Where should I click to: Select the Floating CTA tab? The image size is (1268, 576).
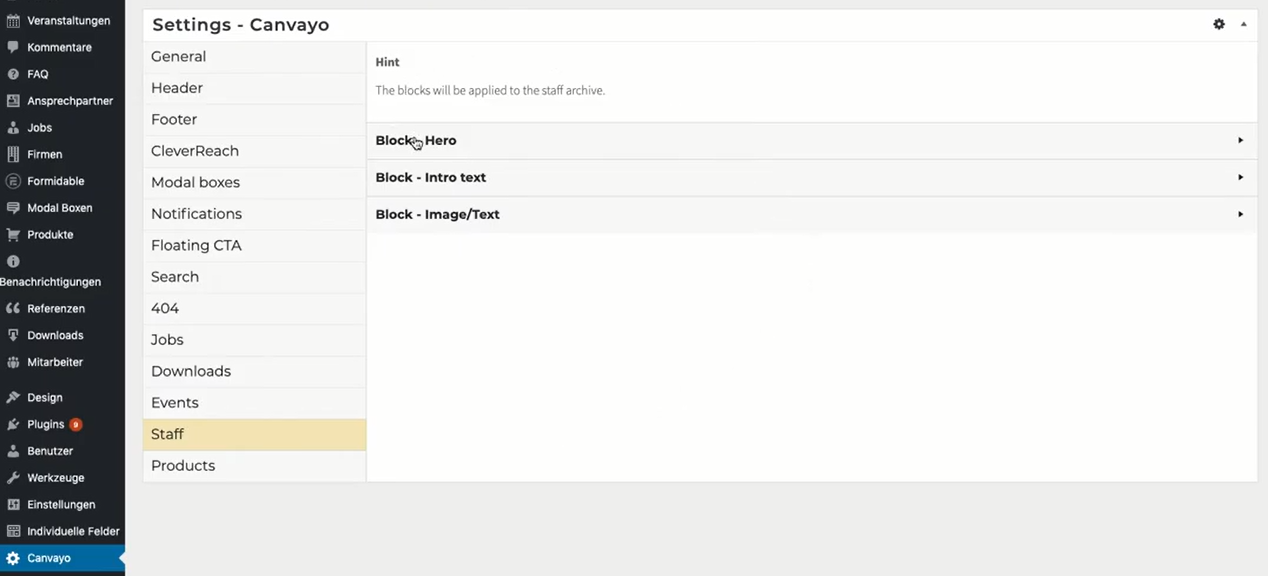(x=196, y=246)
